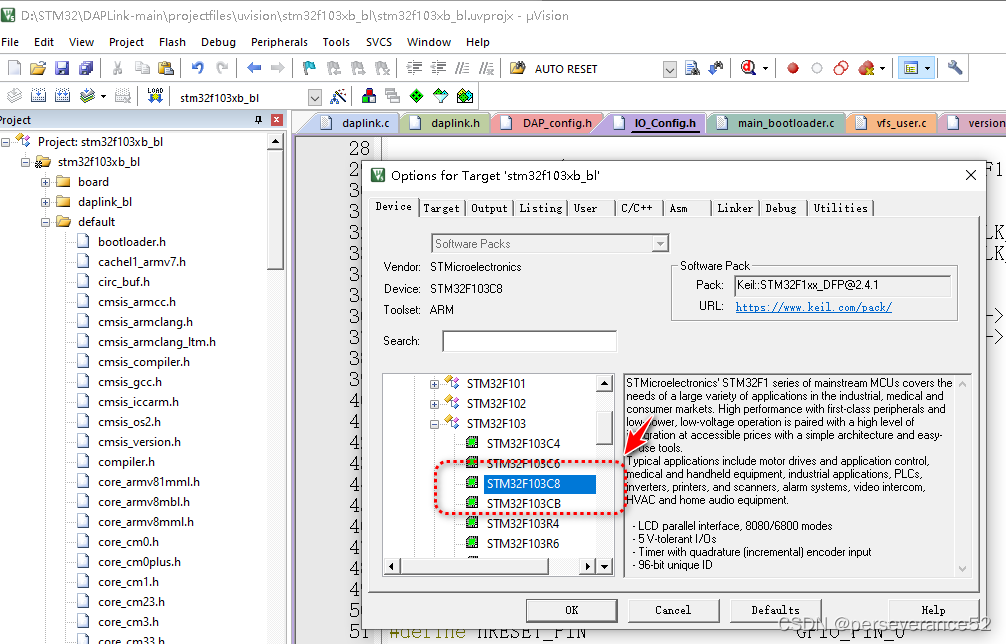
Task: Open Options for Target magic wand
Action: tap(338, 96)
